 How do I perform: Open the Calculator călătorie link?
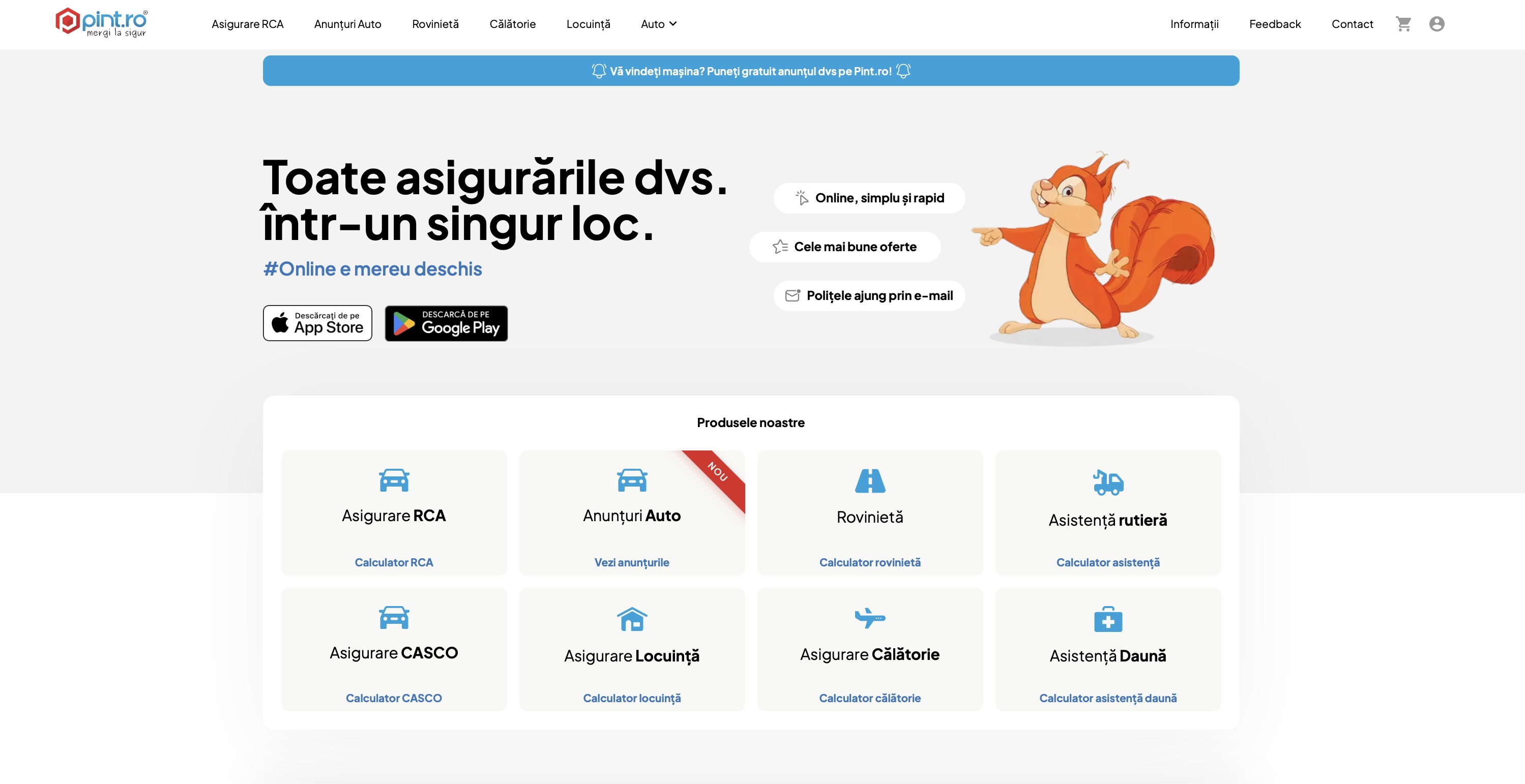pyautogui.click(x=870, y=698)
